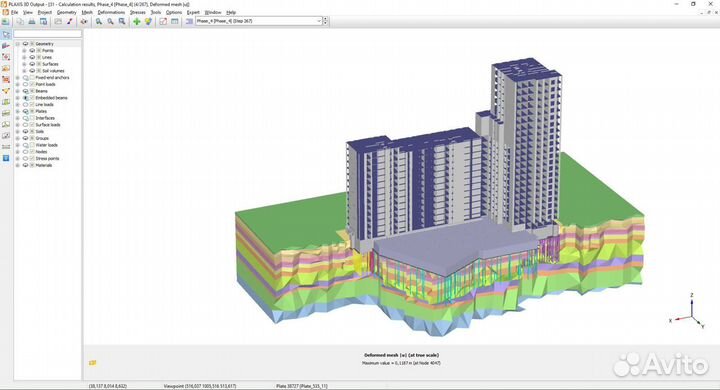720x390 pixels.
Task: Click the red dotted selection sidebar icon
Action: point(6,57)
